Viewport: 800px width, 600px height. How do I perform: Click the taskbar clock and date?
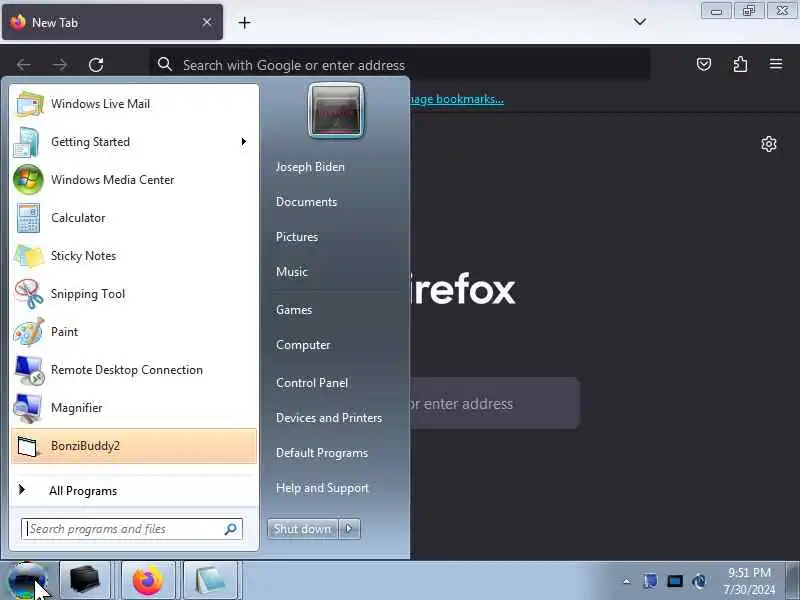pyautogui.click(x=749, y=581)
